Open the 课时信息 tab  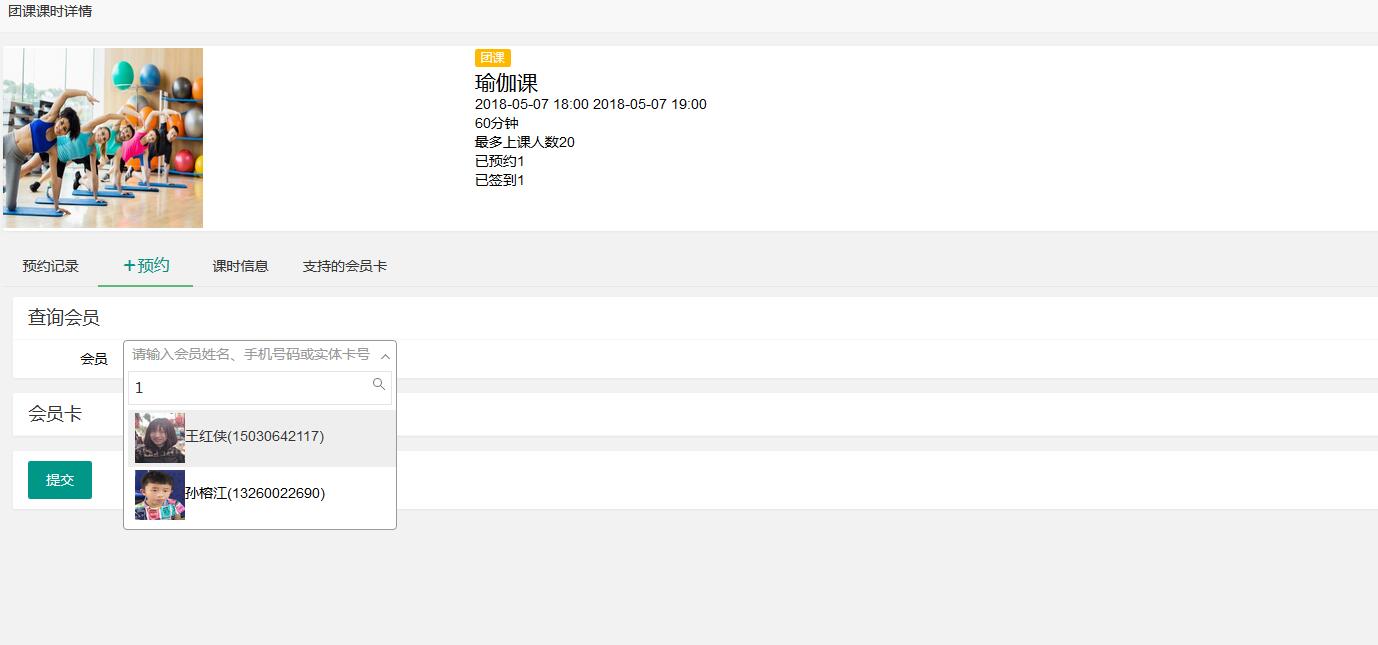coord(240,266)
